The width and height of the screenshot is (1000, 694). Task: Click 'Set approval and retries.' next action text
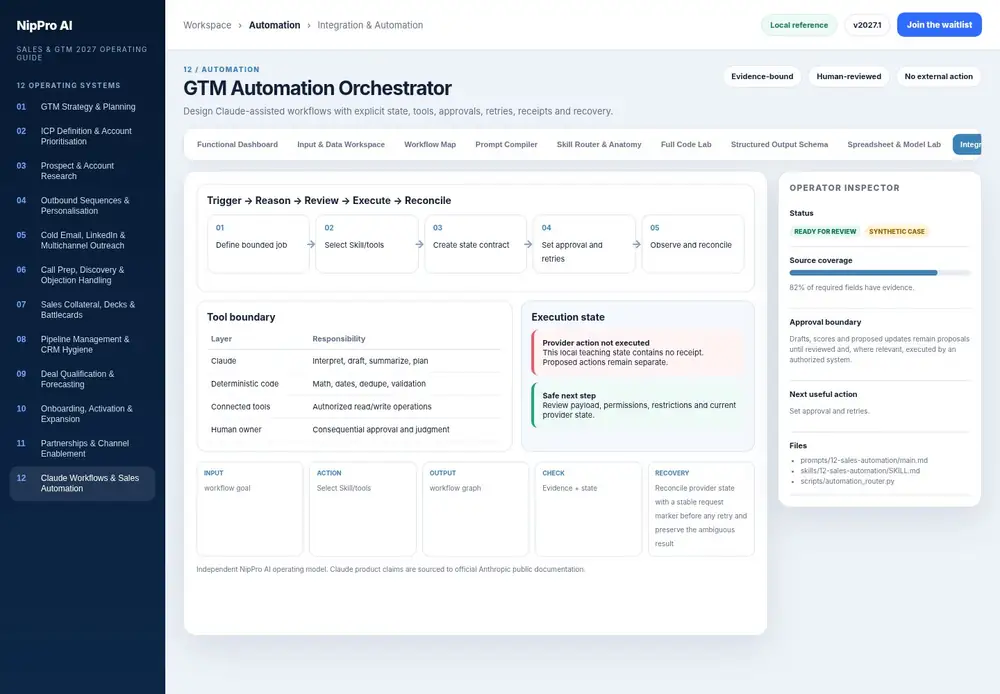tap(829, 411)
